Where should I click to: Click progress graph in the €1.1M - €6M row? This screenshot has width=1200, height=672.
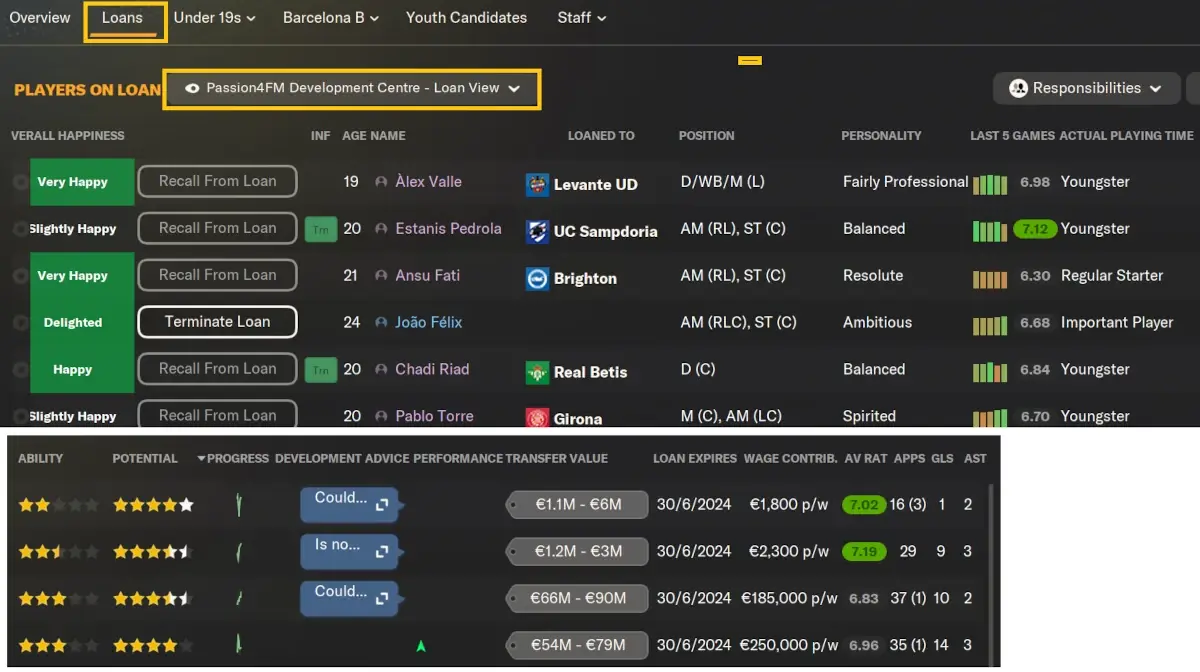click(239, 505)
